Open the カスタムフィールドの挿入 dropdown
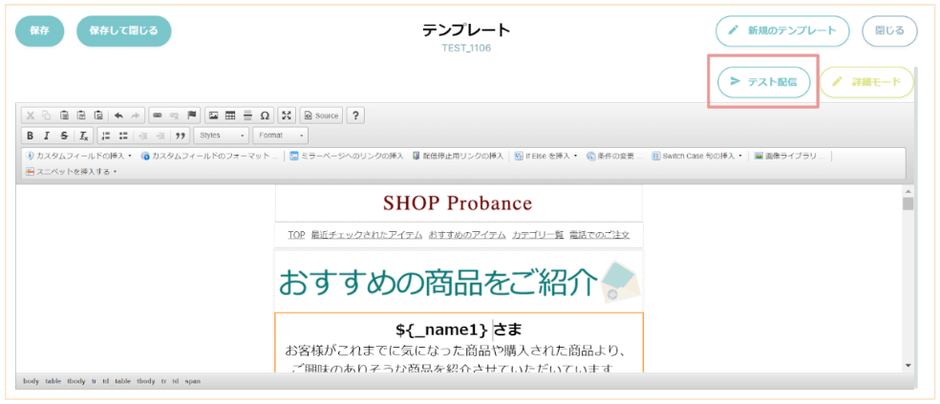 tap(78, 156)
